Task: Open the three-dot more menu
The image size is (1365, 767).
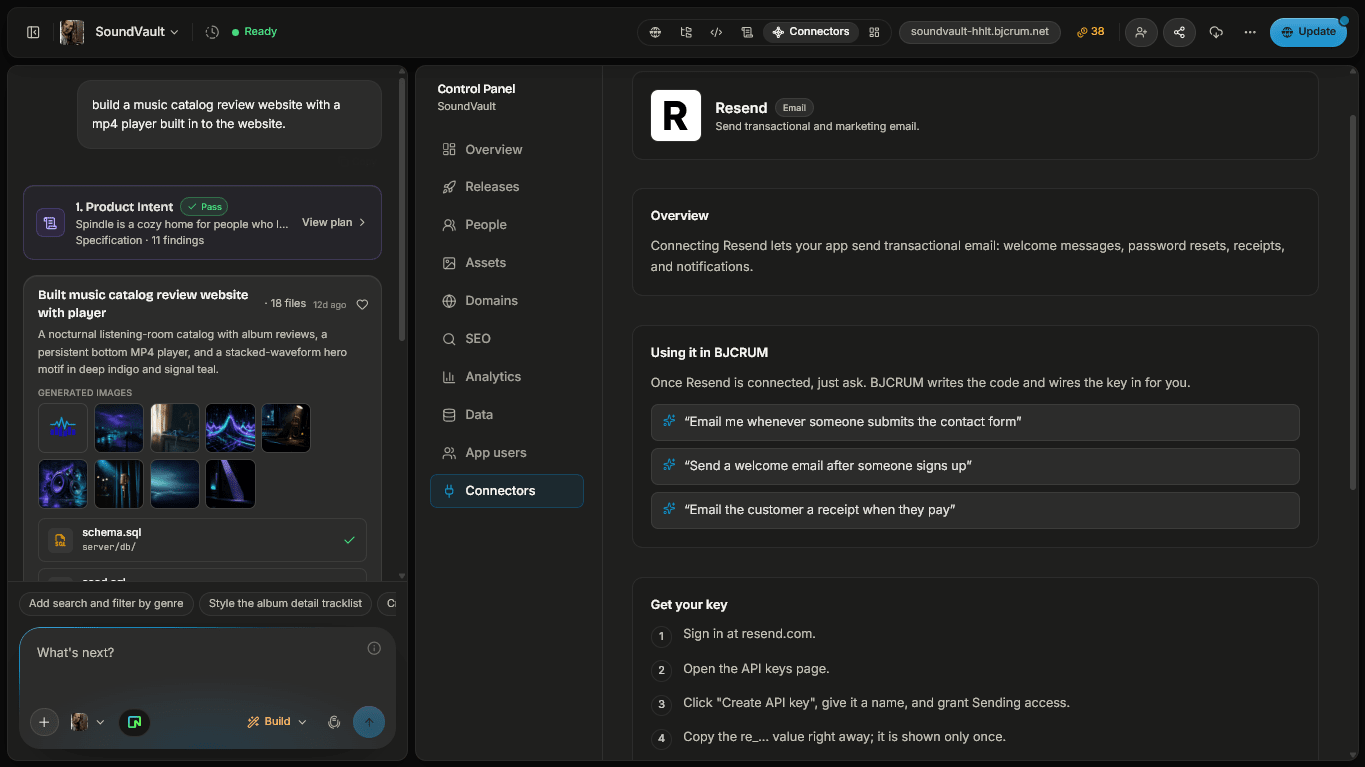Action: tap(1250, 32)
